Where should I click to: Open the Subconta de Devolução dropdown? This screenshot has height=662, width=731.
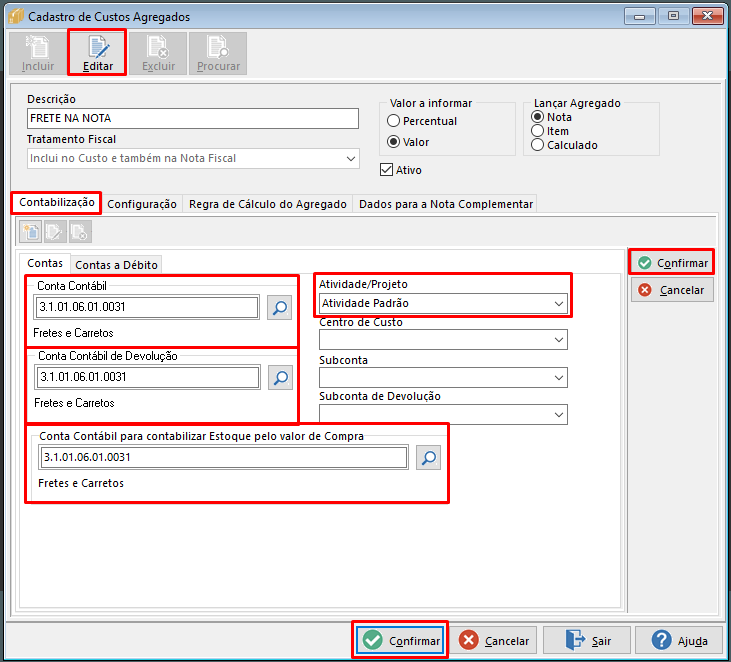(443, 414)
